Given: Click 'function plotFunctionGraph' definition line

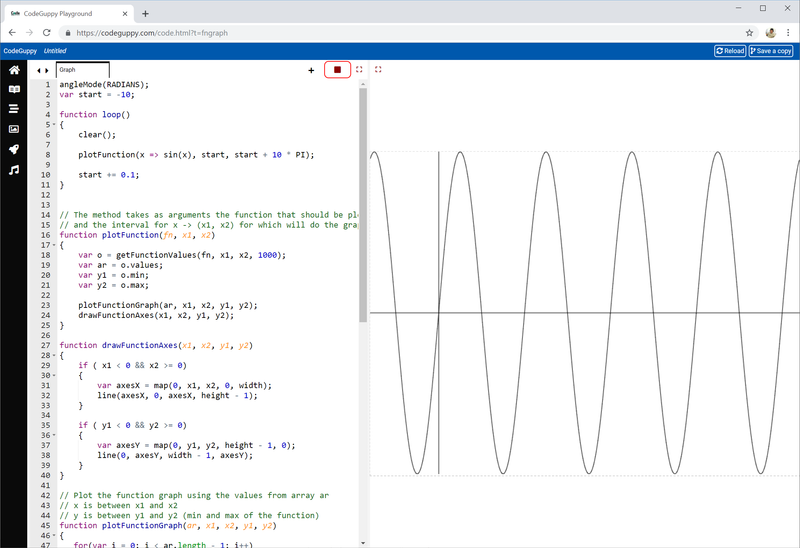Looking at the screenshot, I should [168, 526].
